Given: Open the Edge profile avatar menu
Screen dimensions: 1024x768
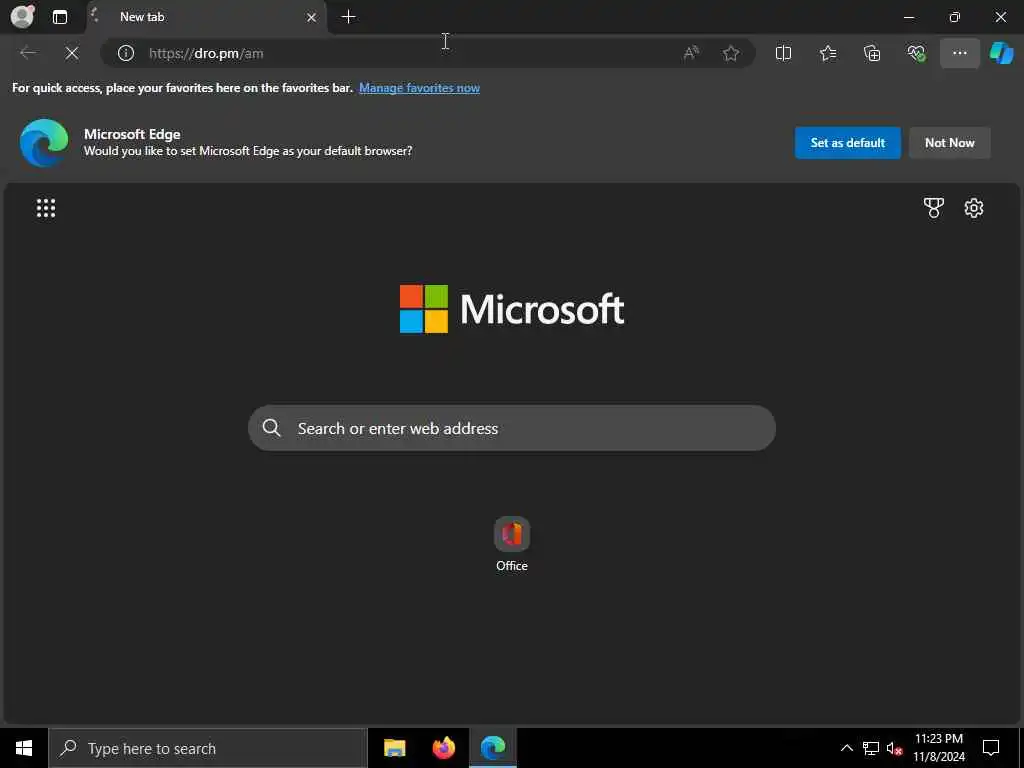Looking at the screenshot, I should pos(22,16).
